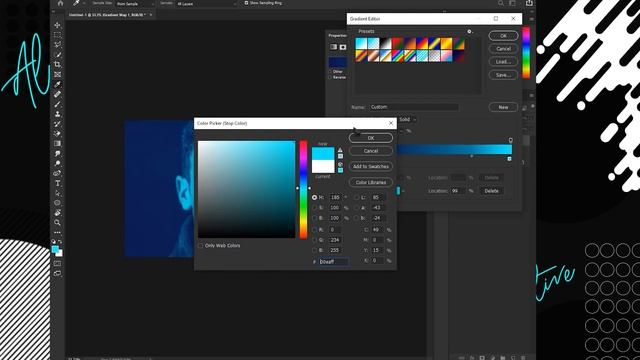The height and width of the screenshot is (360, 640).
Task: Toggle the Reverse checkbox in Properties
Action: click(x=330, y=77)
